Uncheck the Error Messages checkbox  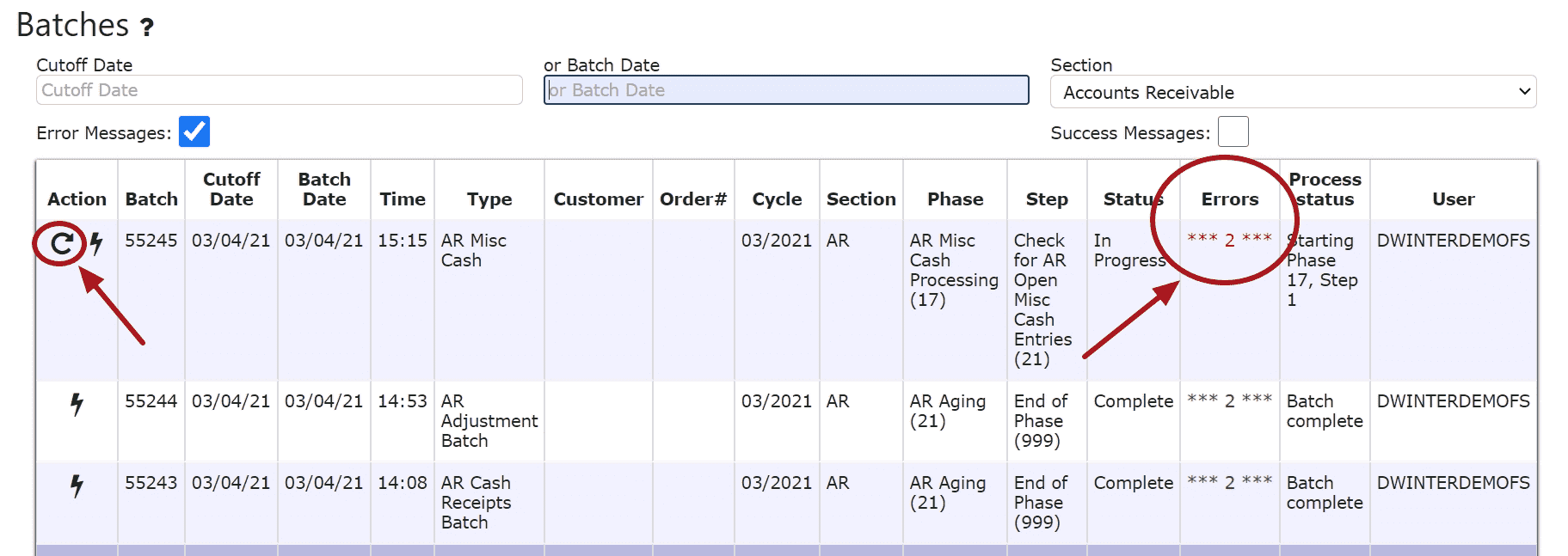pyautogui.click(x=194, y=132)
